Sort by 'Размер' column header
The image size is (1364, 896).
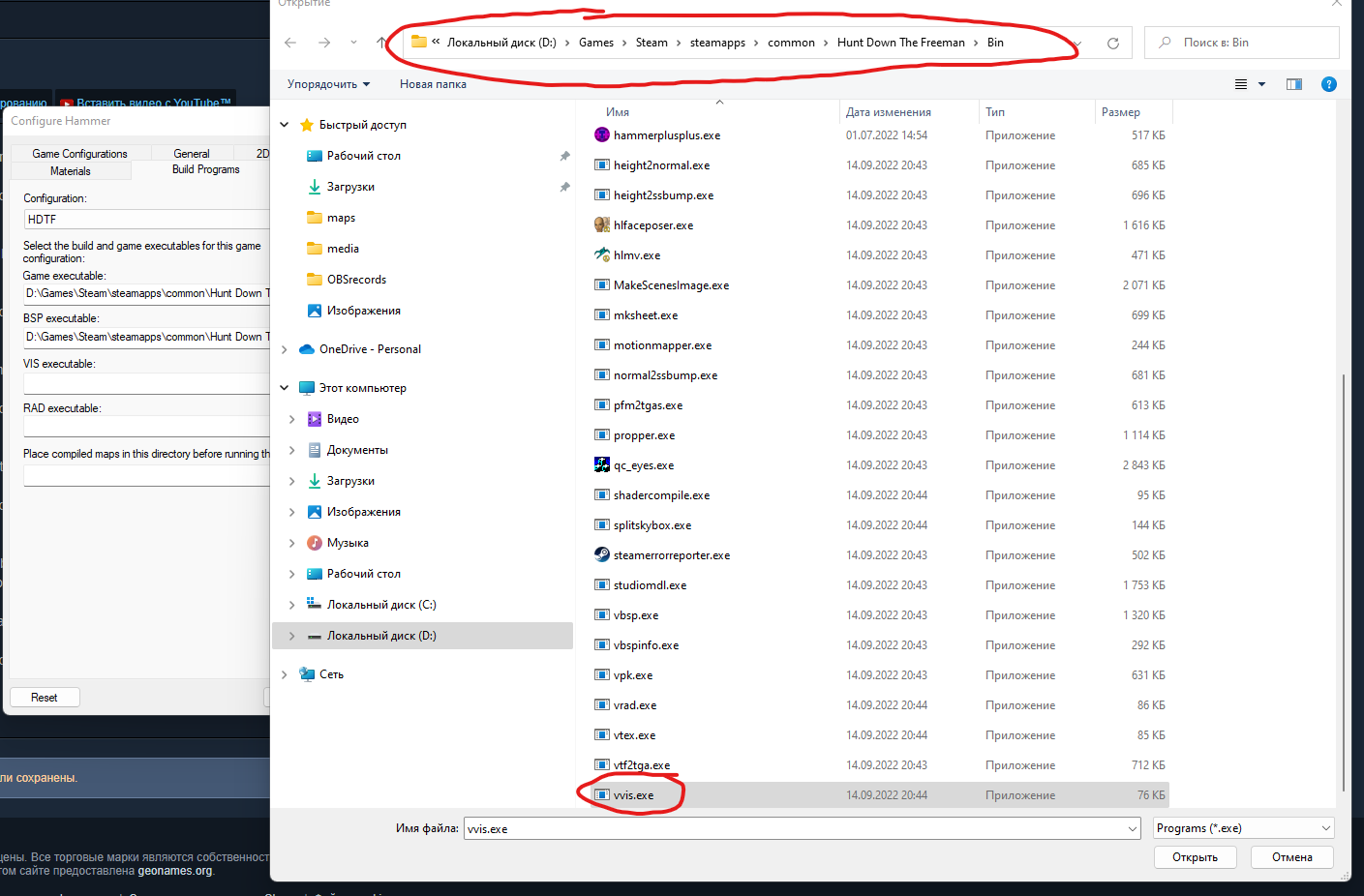tap(1121, 112)
